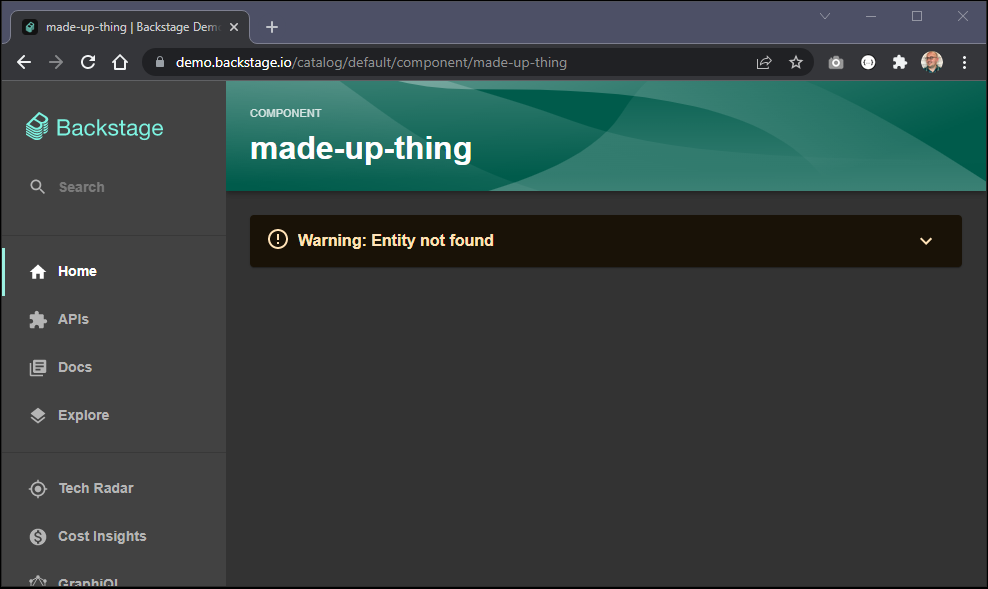Open Cost Insights in the sidebar
The width and height of the screenshot is (988, 589).
point(113,536)
